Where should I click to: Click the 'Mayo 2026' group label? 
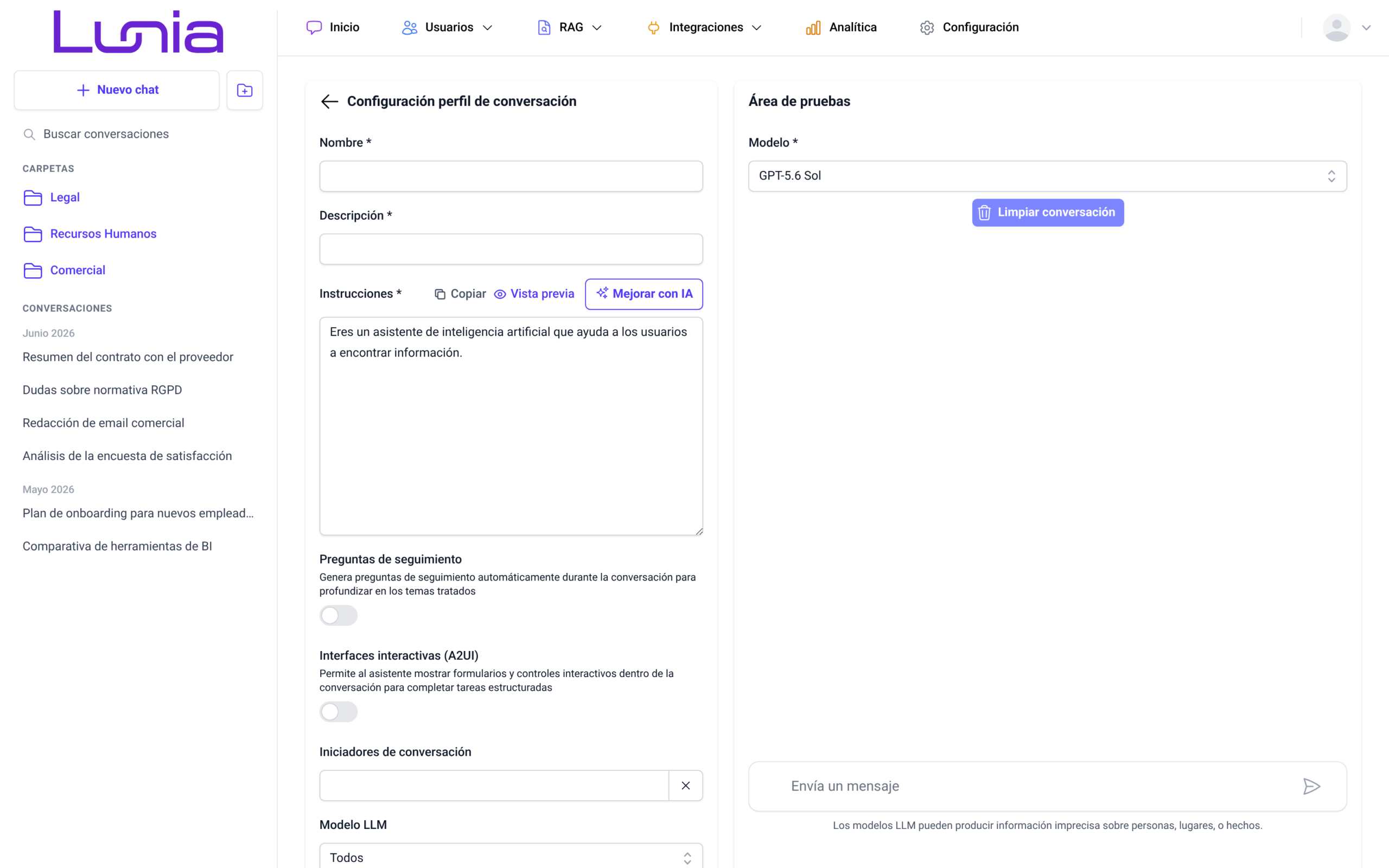coord(48,490)
